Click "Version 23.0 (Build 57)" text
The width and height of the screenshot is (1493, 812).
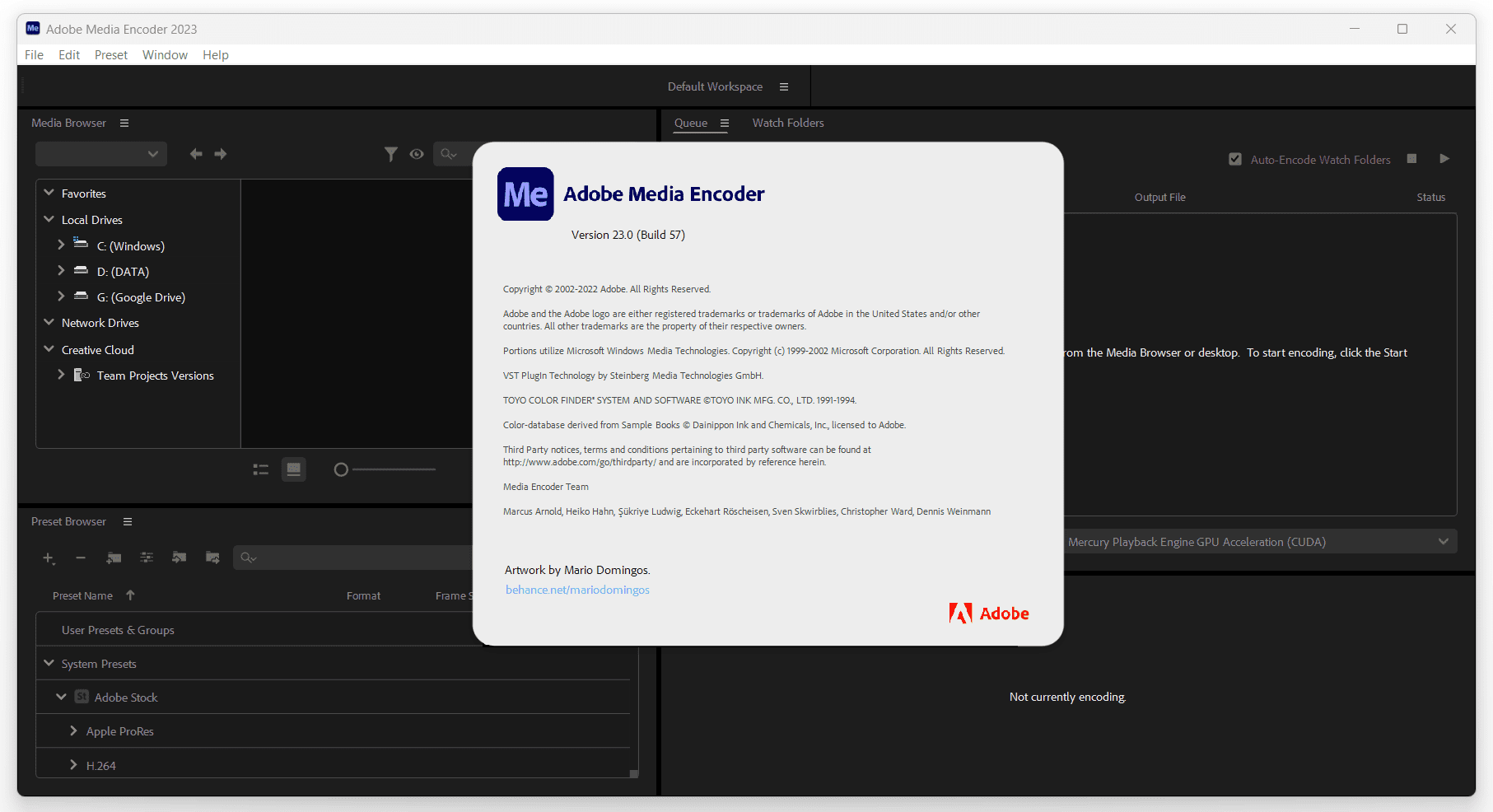point(628,235)
